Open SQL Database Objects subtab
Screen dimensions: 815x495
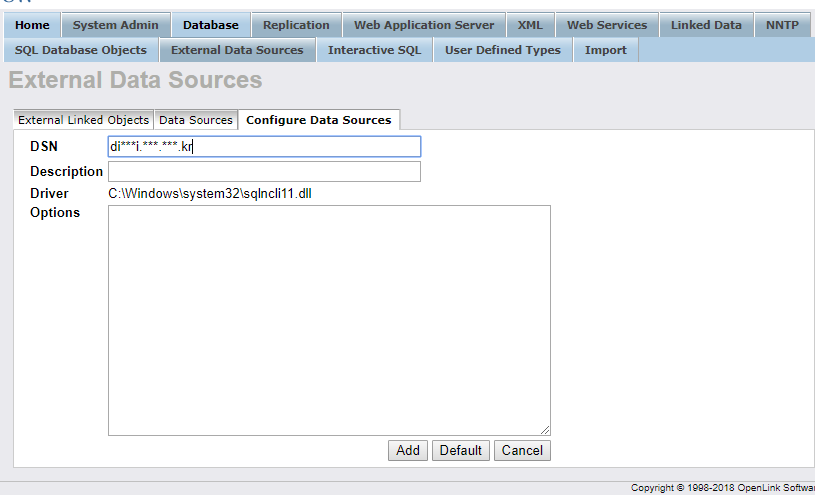tap(81, 50)
